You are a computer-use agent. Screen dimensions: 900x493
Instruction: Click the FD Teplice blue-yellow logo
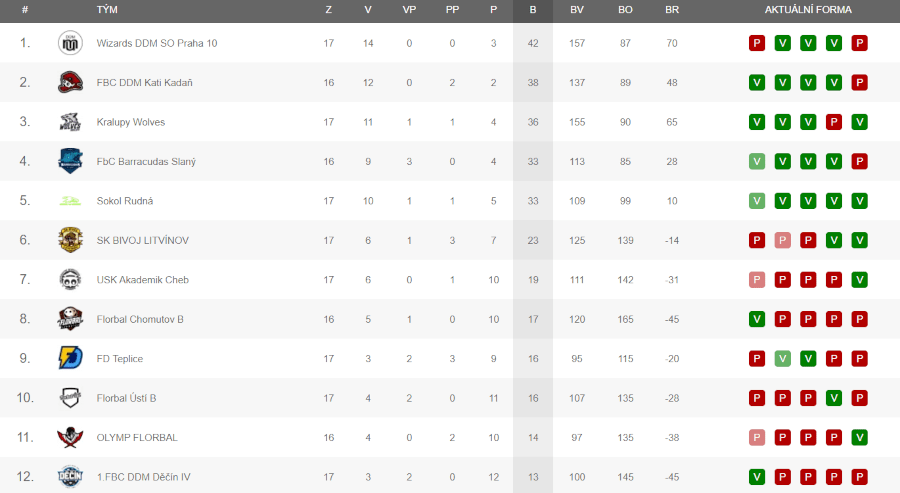click(70, 358)
